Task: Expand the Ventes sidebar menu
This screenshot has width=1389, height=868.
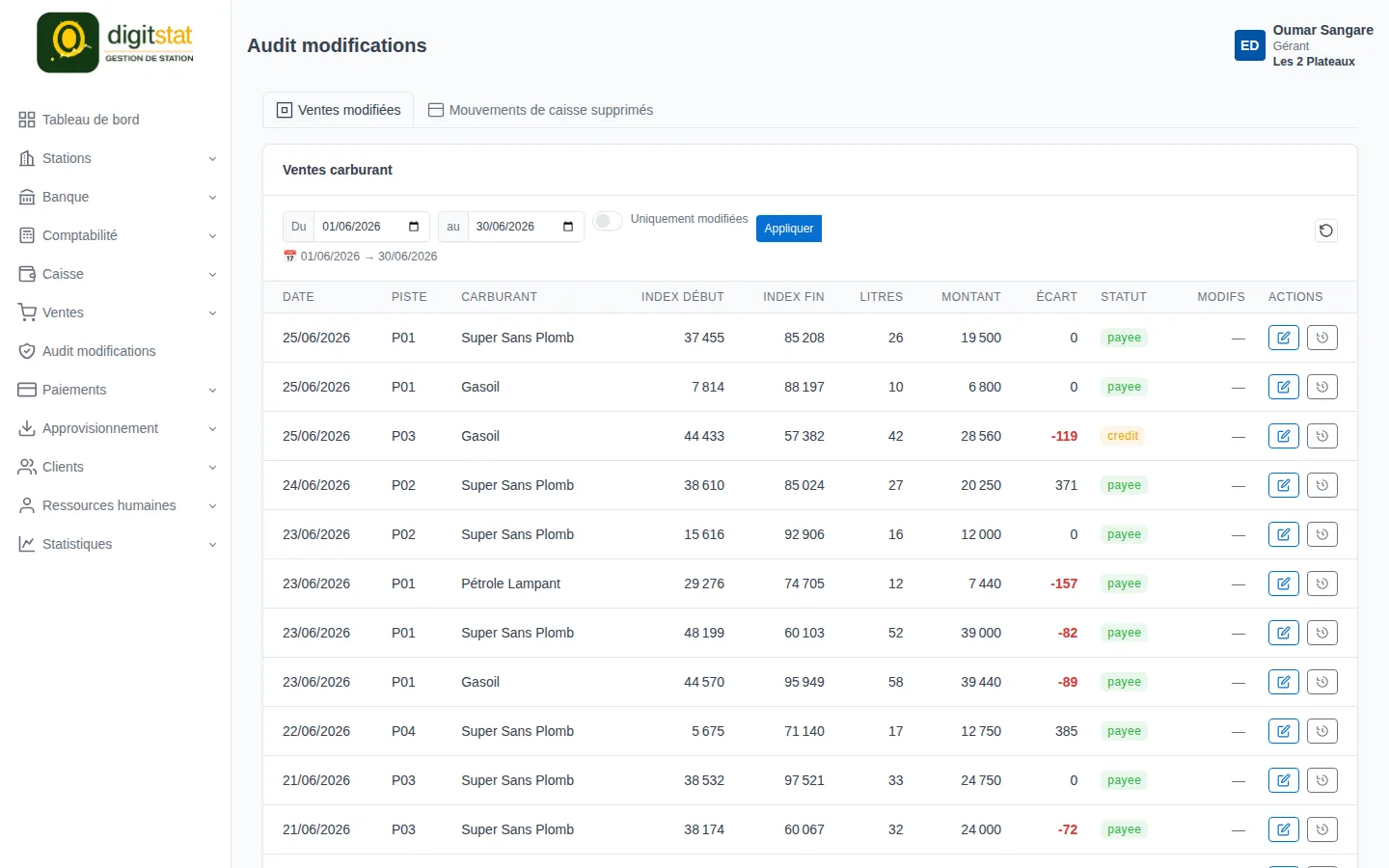Action: pos(116,312)
